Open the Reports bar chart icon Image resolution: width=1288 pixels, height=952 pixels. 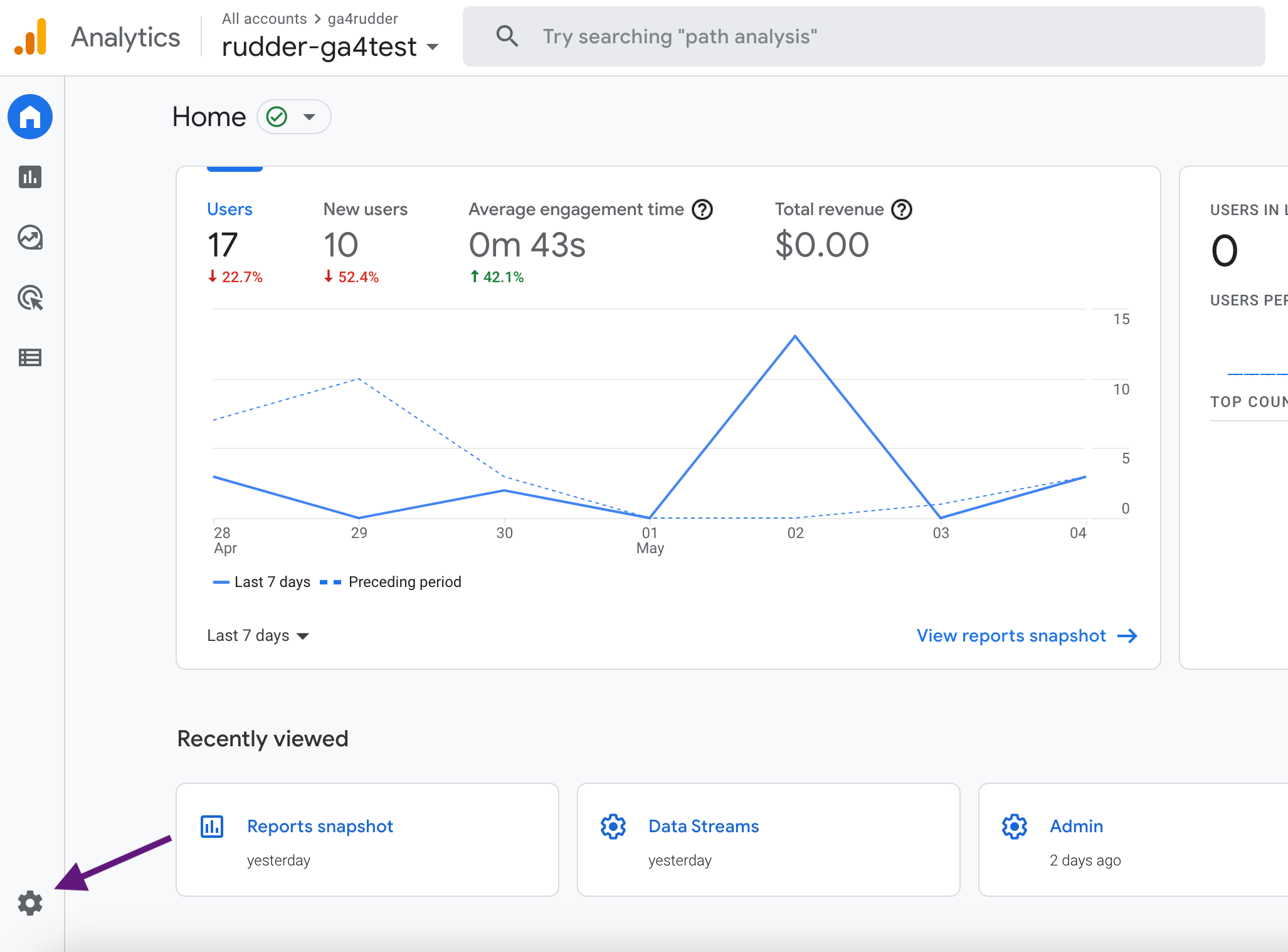click(29, 177)
